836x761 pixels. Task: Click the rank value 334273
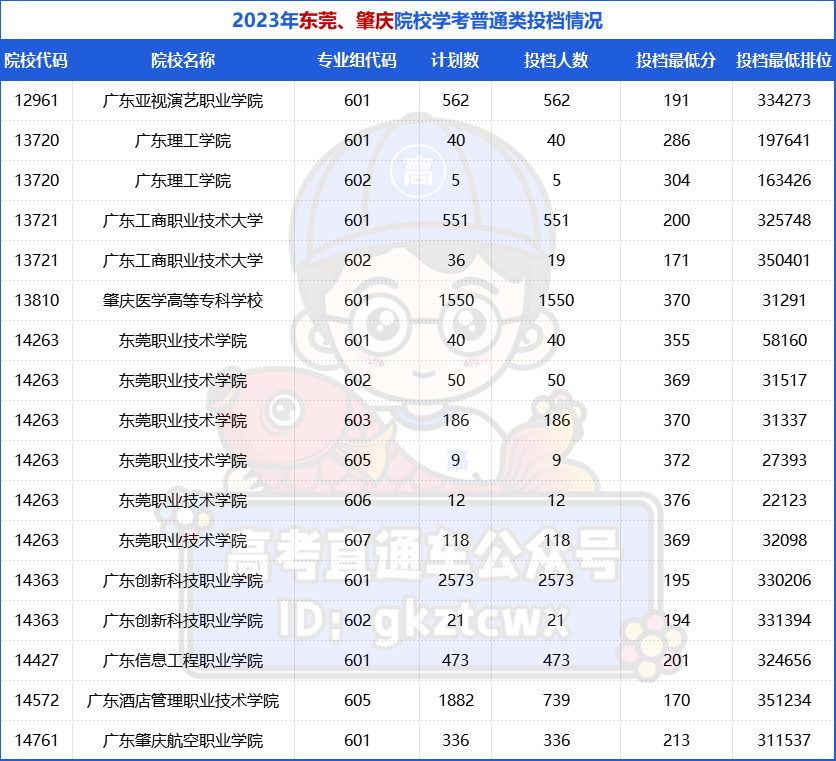tap(784, 100)
